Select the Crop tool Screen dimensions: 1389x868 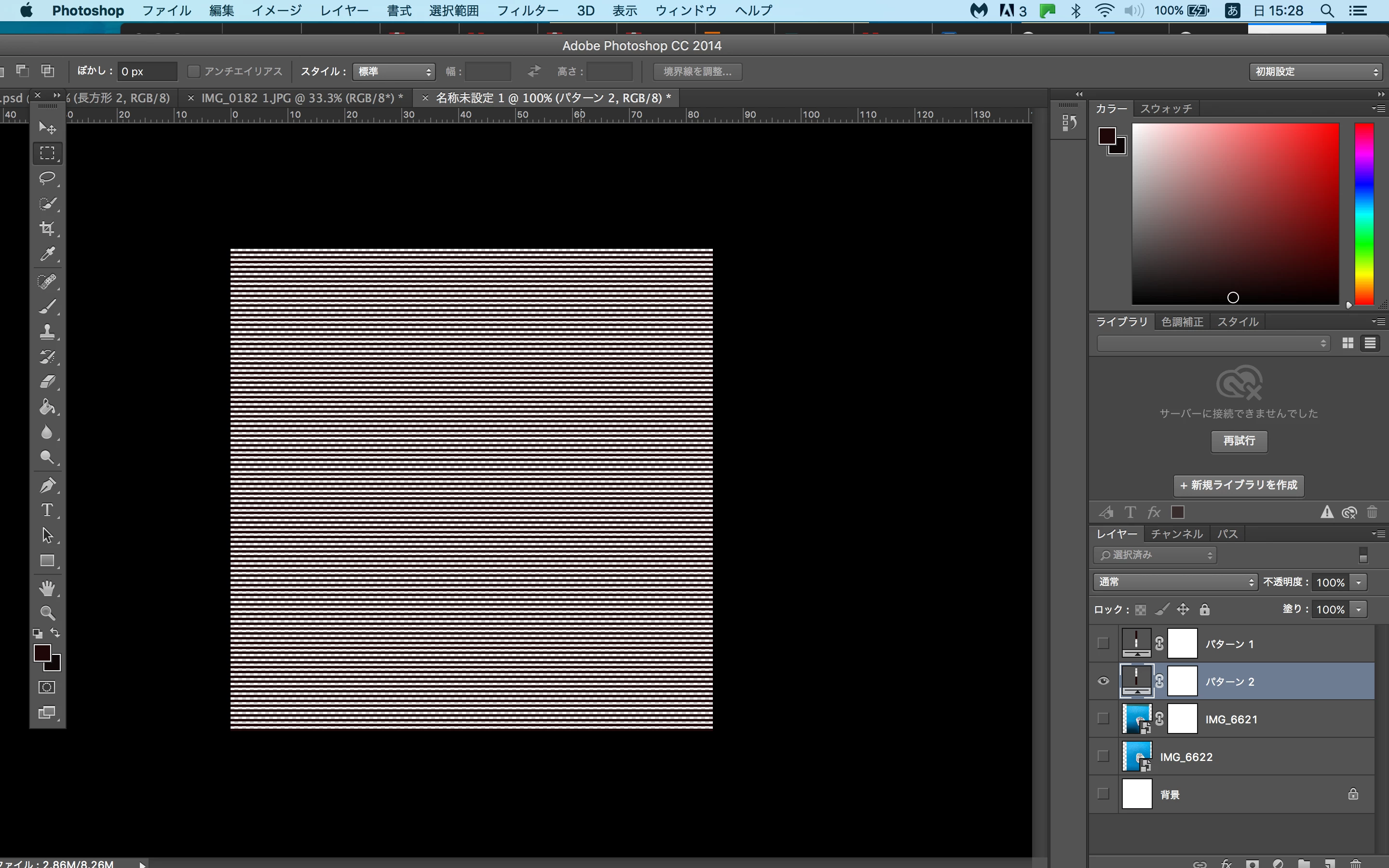click(x=47, y=229)
